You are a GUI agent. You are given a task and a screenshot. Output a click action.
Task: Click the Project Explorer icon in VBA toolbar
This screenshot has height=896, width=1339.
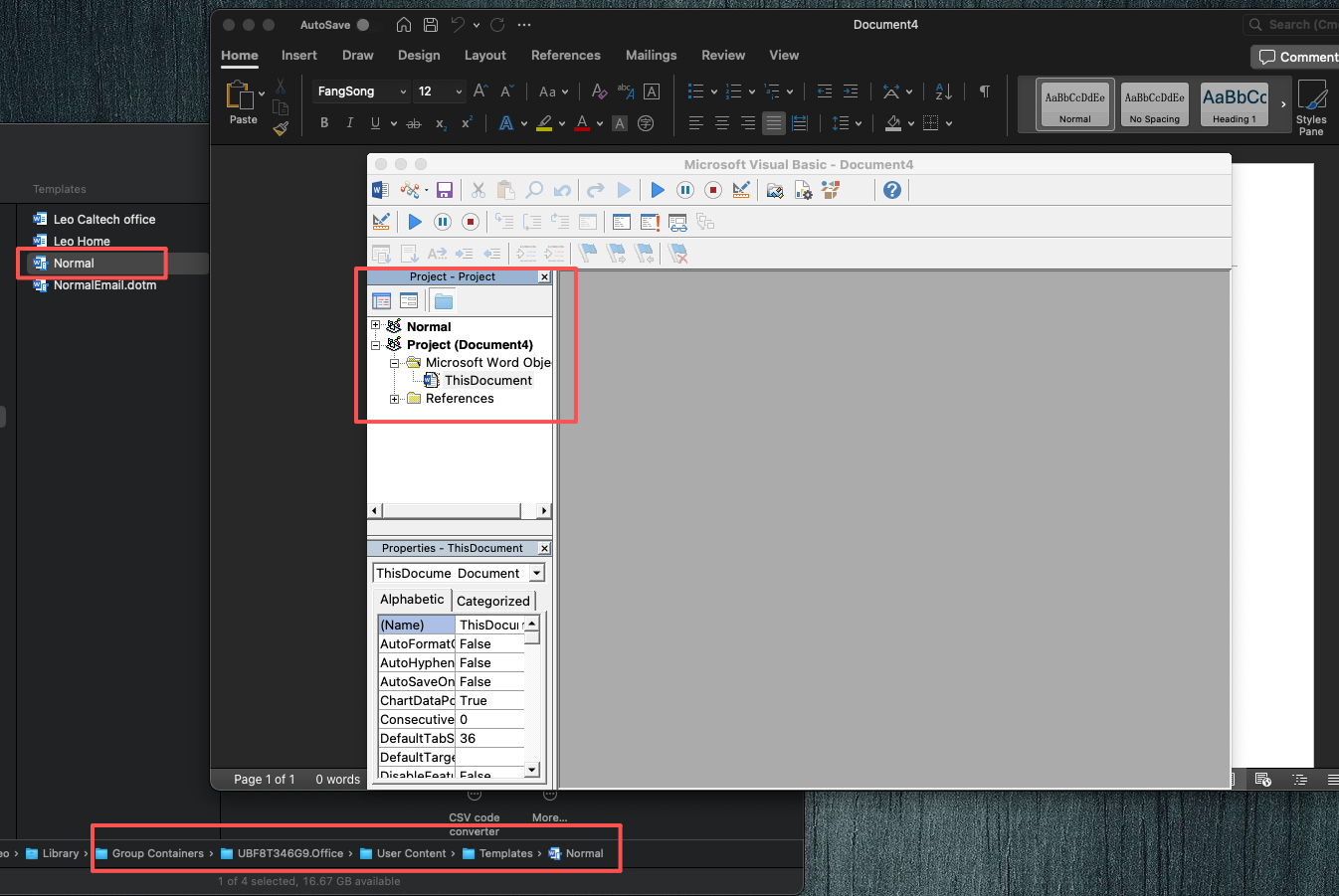point(775,190)
